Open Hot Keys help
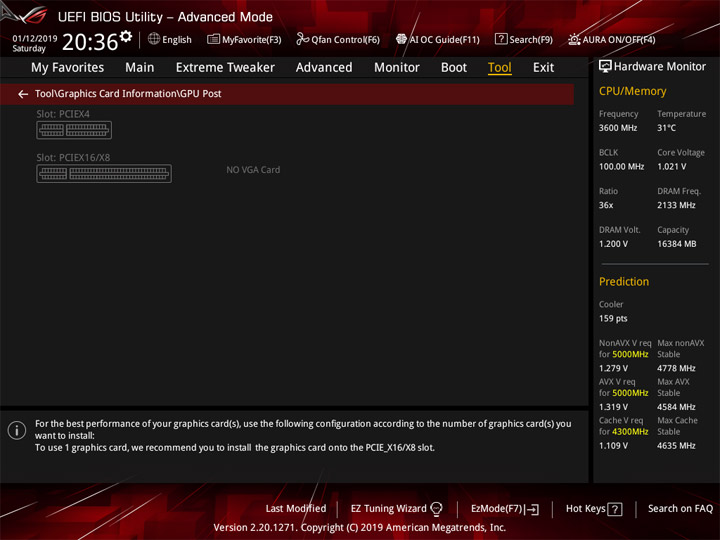The height and width of the screenshot is (540, 720). click(585, 509)
